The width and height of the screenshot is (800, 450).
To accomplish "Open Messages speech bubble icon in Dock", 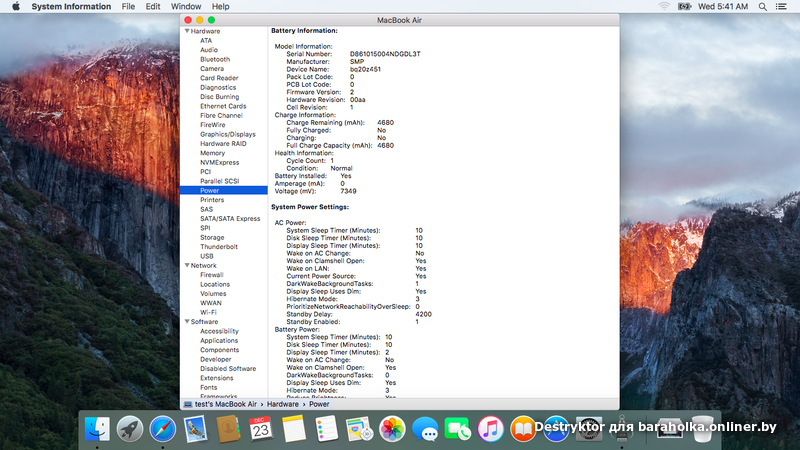I will click(x=425, y=429).
